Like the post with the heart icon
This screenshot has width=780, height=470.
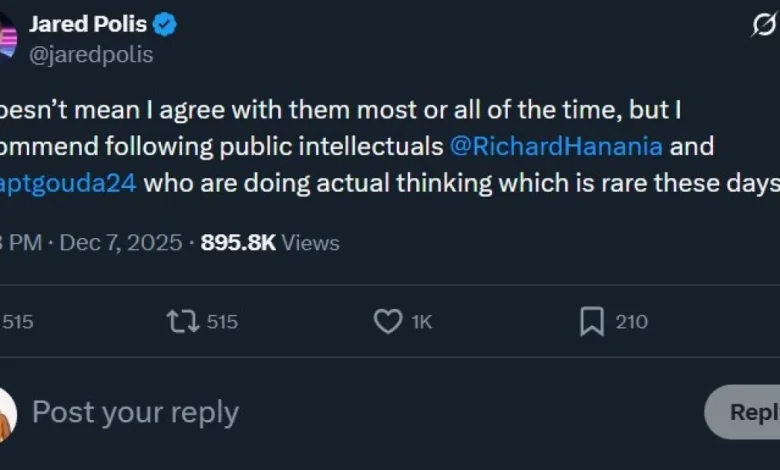(x=387, y=322)
